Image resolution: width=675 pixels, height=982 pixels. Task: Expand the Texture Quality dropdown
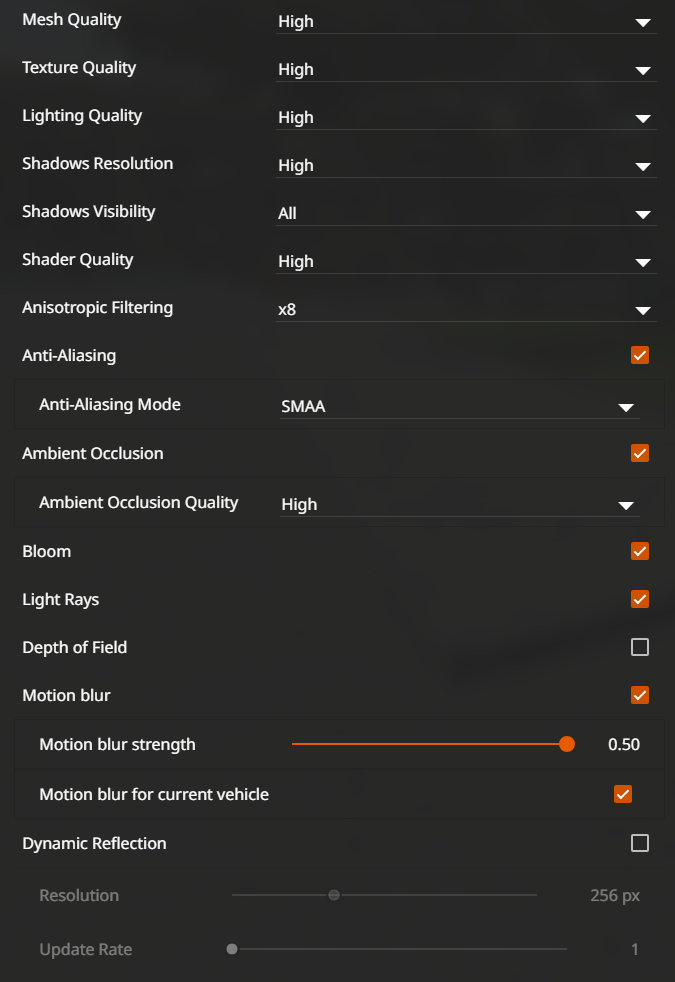465,69
